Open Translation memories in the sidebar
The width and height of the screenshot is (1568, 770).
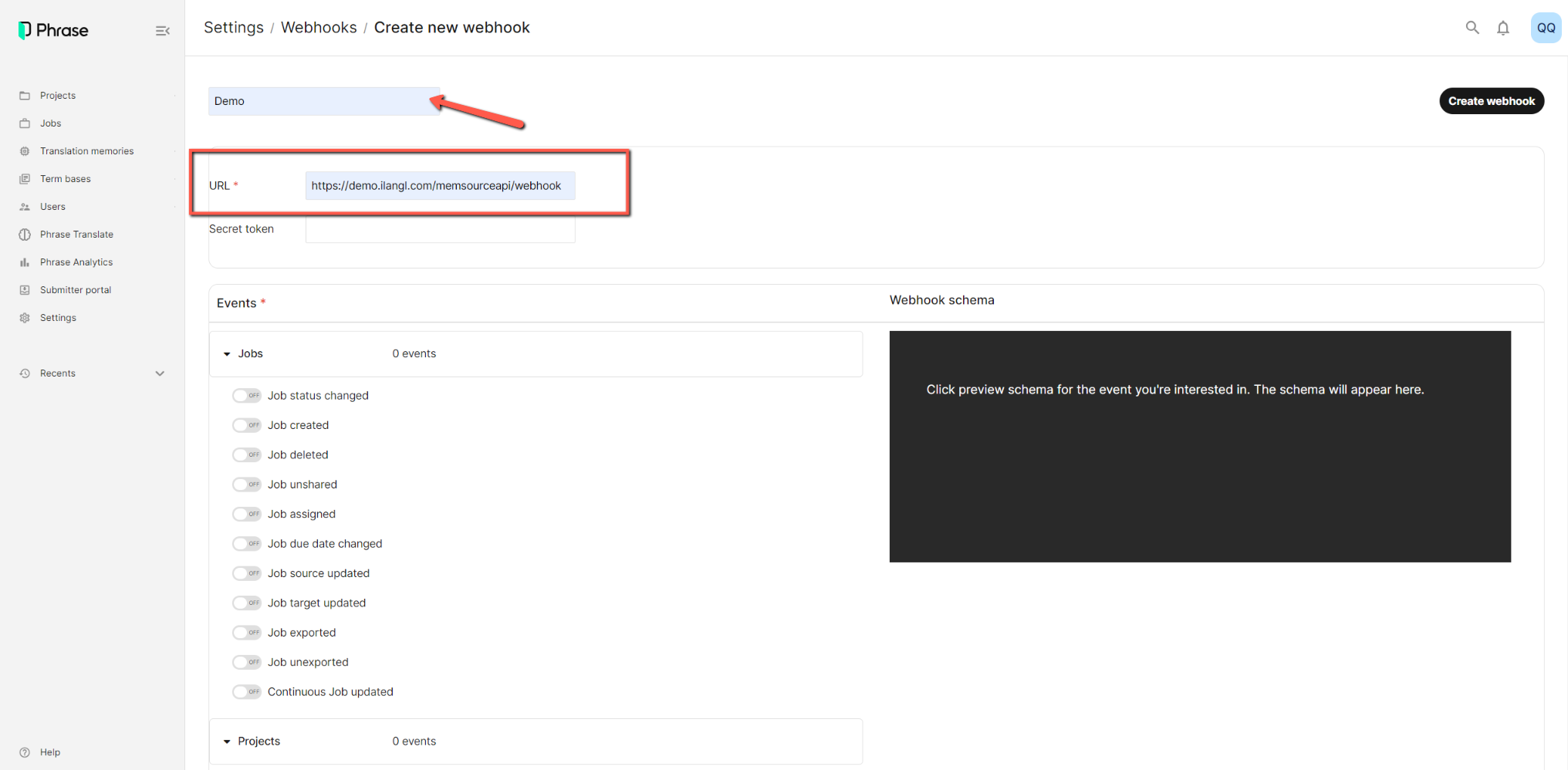click(x=86, y=151)
